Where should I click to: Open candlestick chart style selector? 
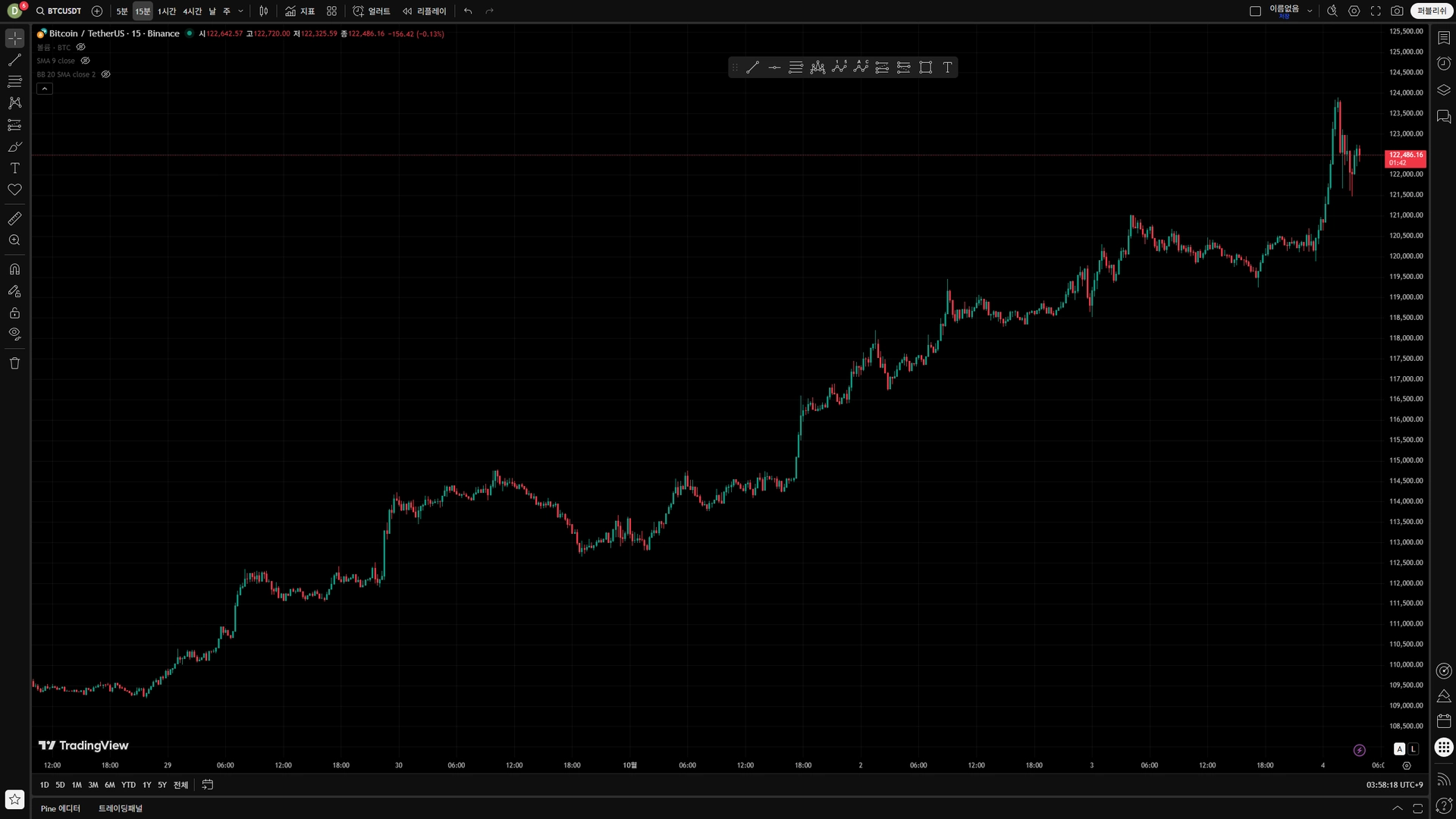(x=263, y=11)
